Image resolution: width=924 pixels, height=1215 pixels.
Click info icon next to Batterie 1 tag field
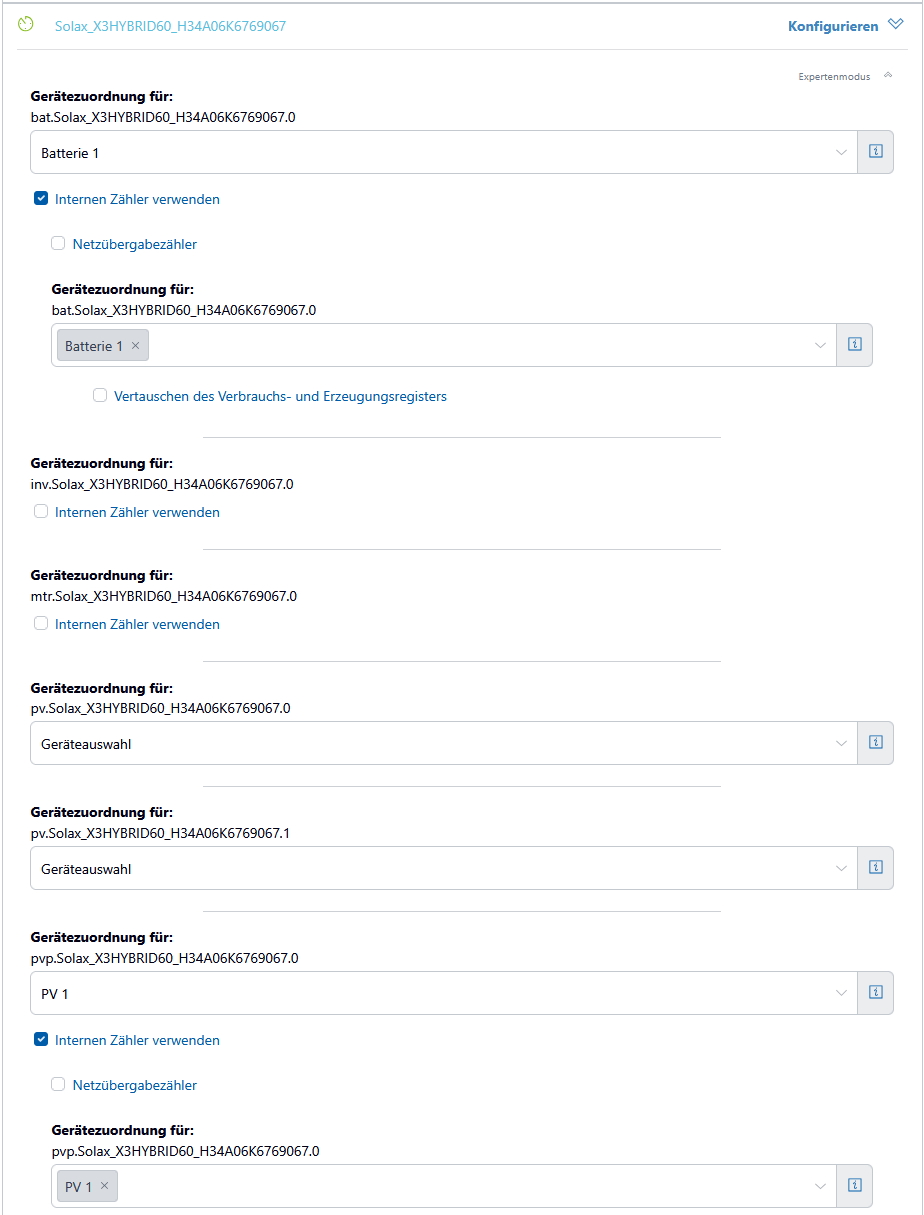click(855, 345)
